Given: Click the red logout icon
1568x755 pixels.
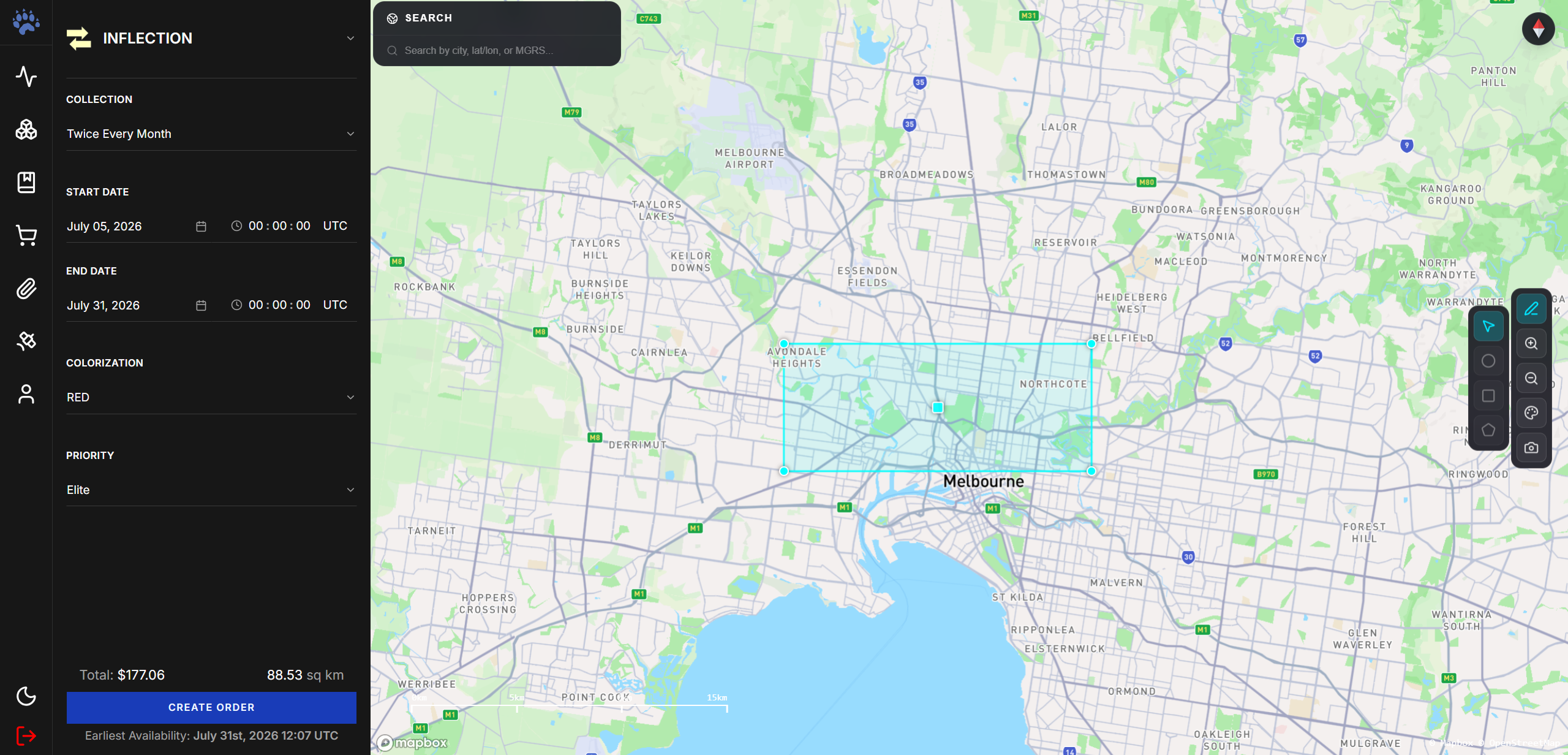Looking at the screenshot, I should pyautogui.click(x=26, y=735).
